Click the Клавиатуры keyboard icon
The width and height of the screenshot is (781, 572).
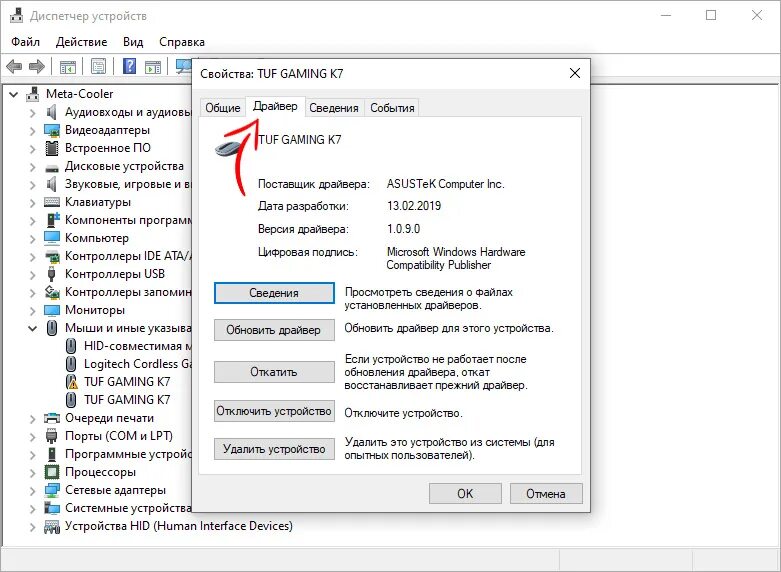pyautogui.click(x=52, y=202)
